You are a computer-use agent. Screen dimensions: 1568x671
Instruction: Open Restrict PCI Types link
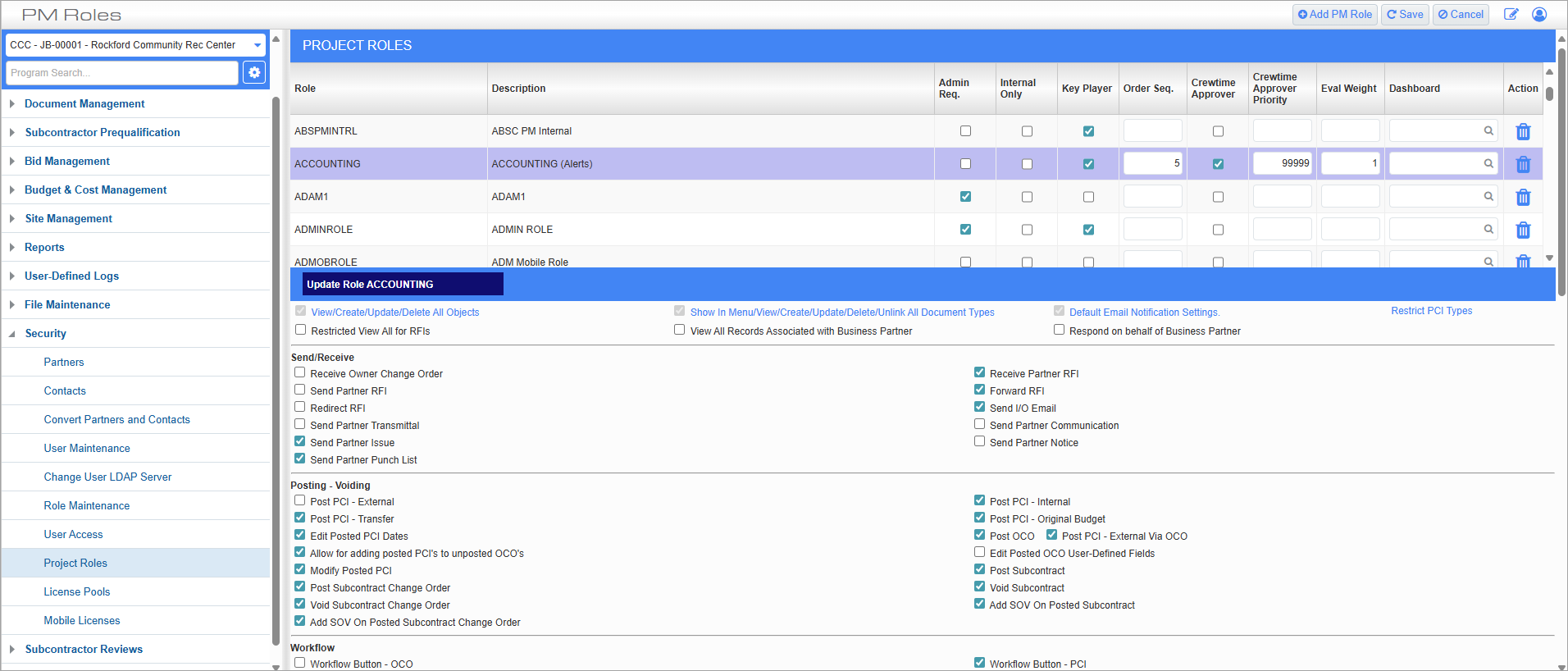tap(1432, 311)
